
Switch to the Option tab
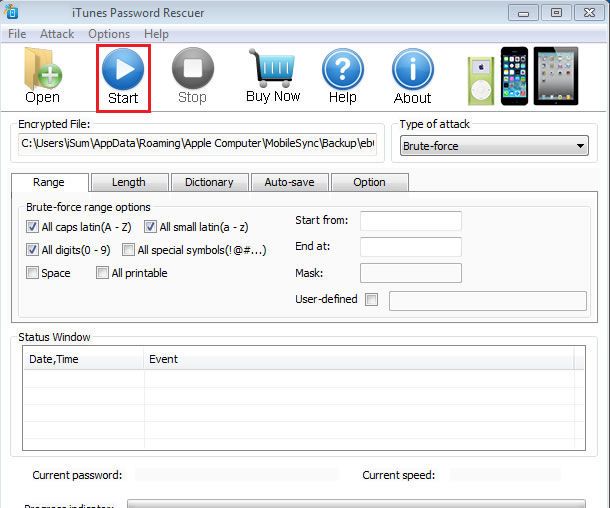pyautogui.click(x=370, y=182)
